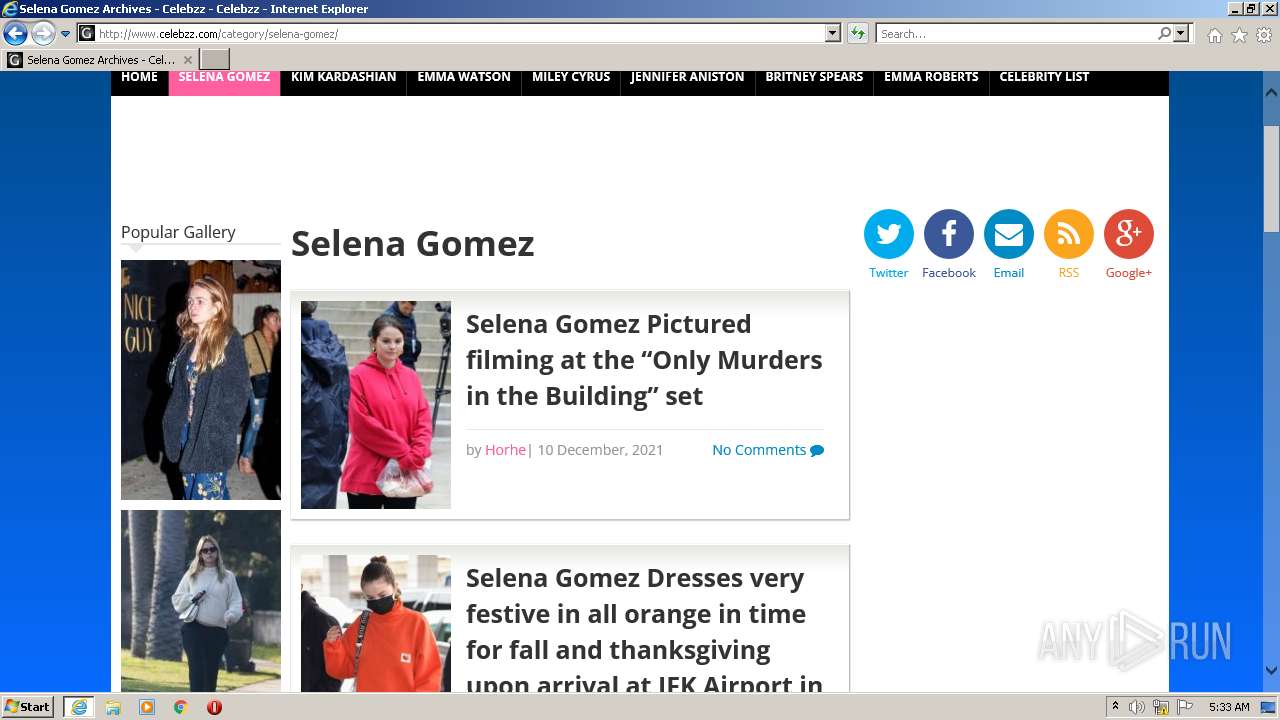
Task: Expand the address bar history dropdown
Action: click(833, 34)
